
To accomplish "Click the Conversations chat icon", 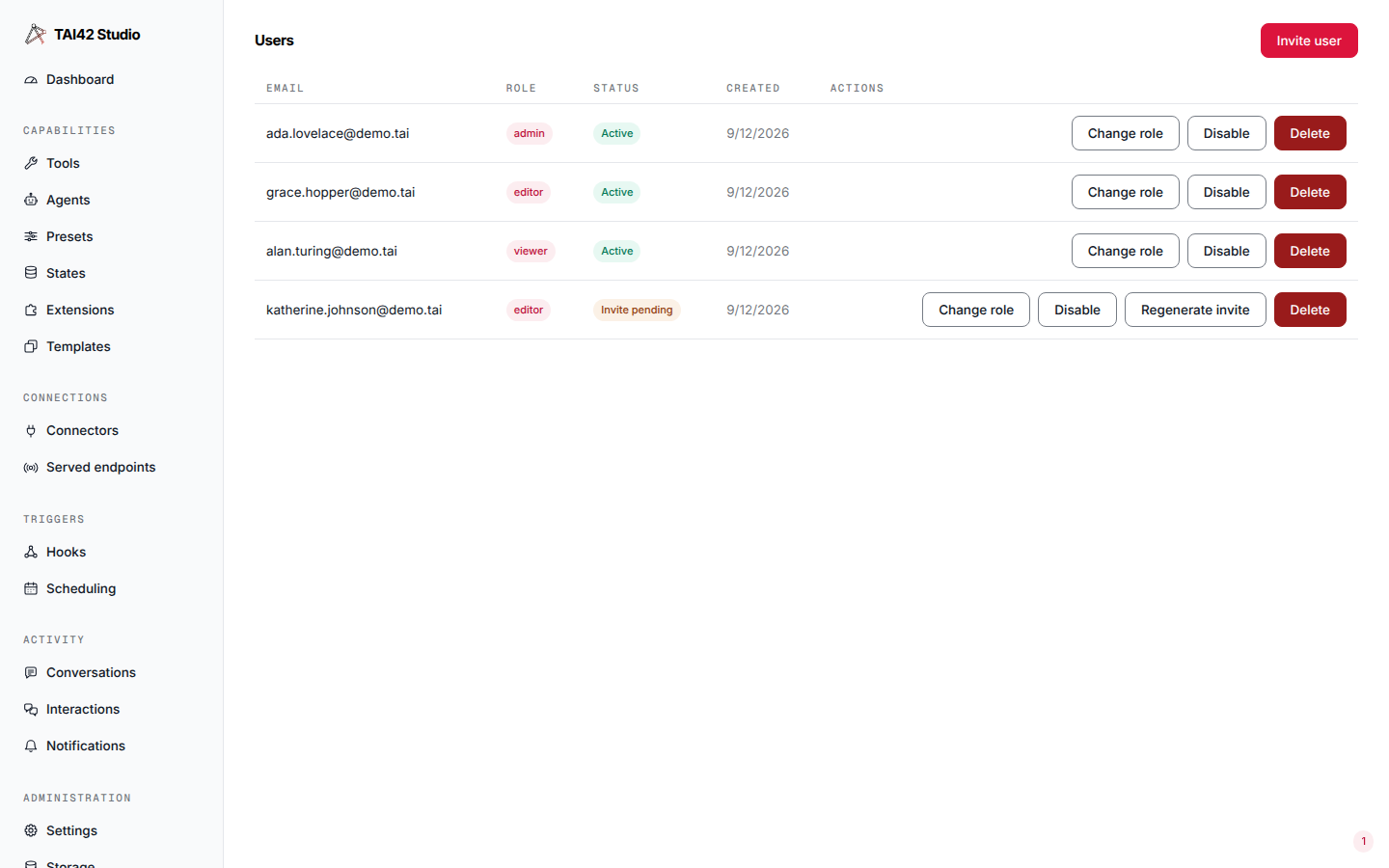I will point(31,673).
